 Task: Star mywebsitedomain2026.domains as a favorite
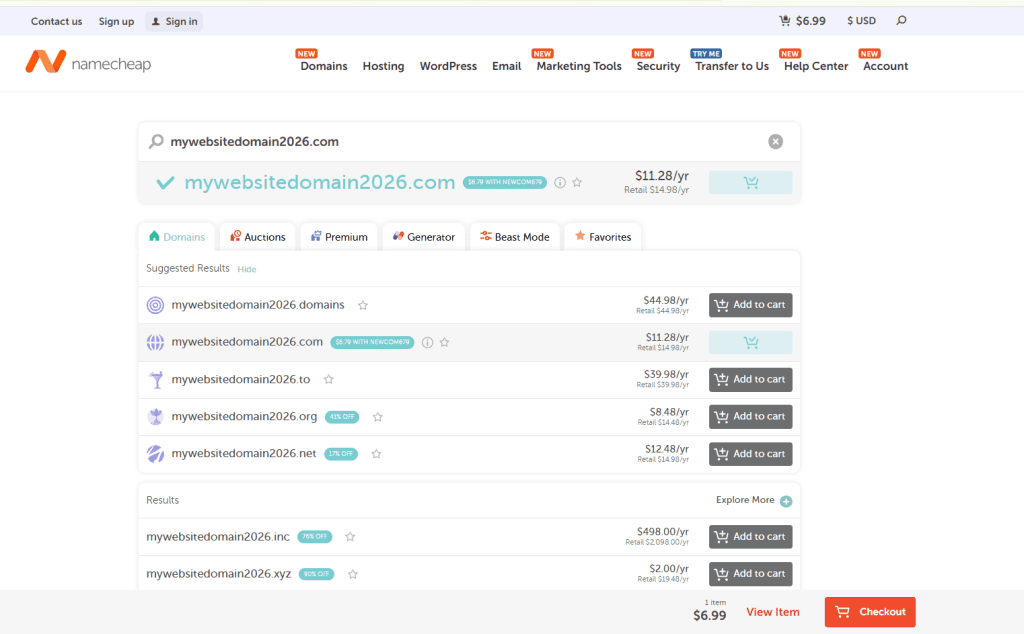pyautogui.click(x=363, y=305)
